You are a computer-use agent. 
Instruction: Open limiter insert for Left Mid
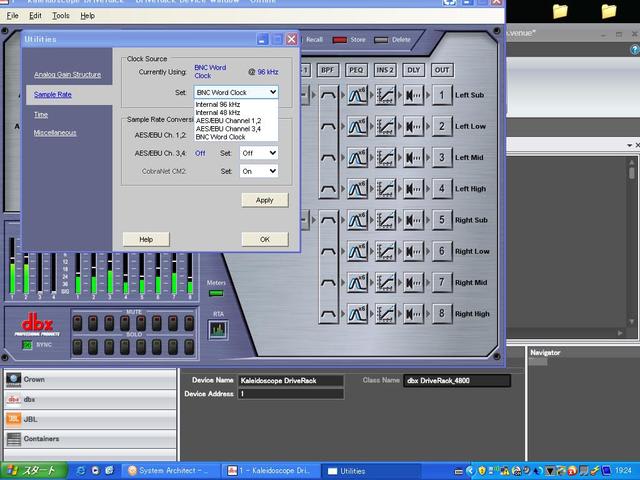(385, 158)
